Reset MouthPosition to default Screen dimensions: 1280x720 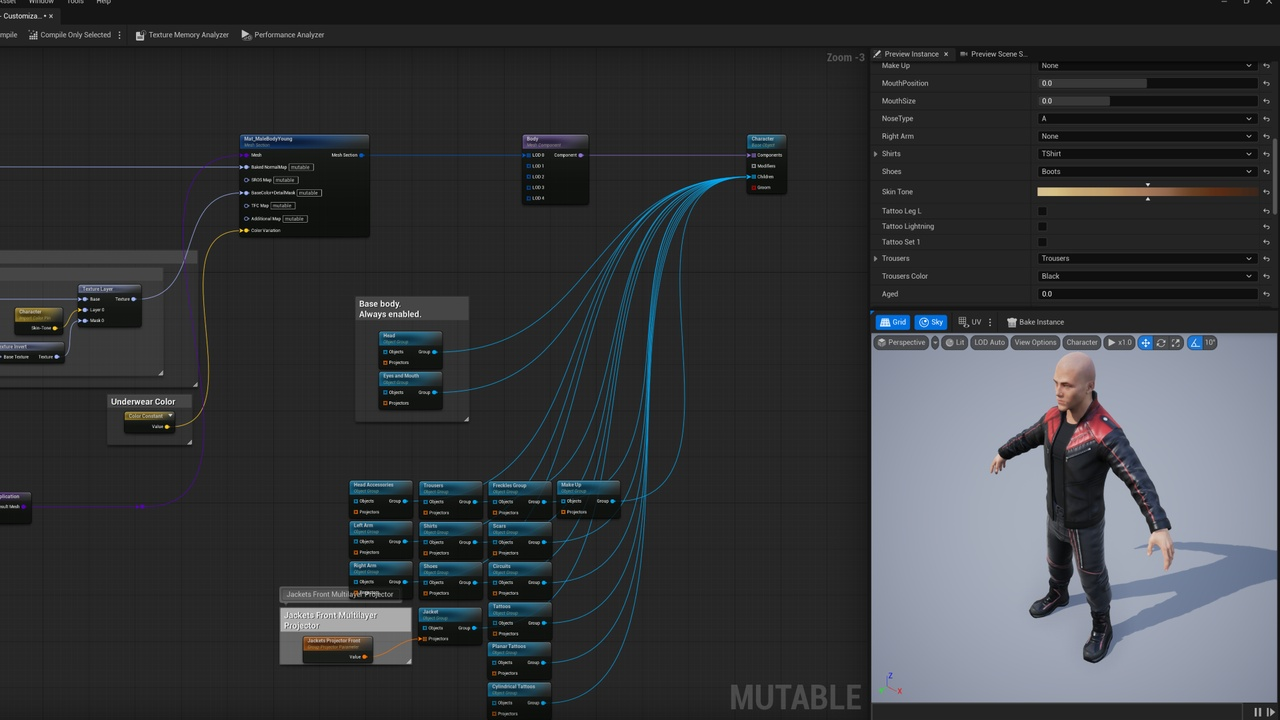[x=1266, y=83]
